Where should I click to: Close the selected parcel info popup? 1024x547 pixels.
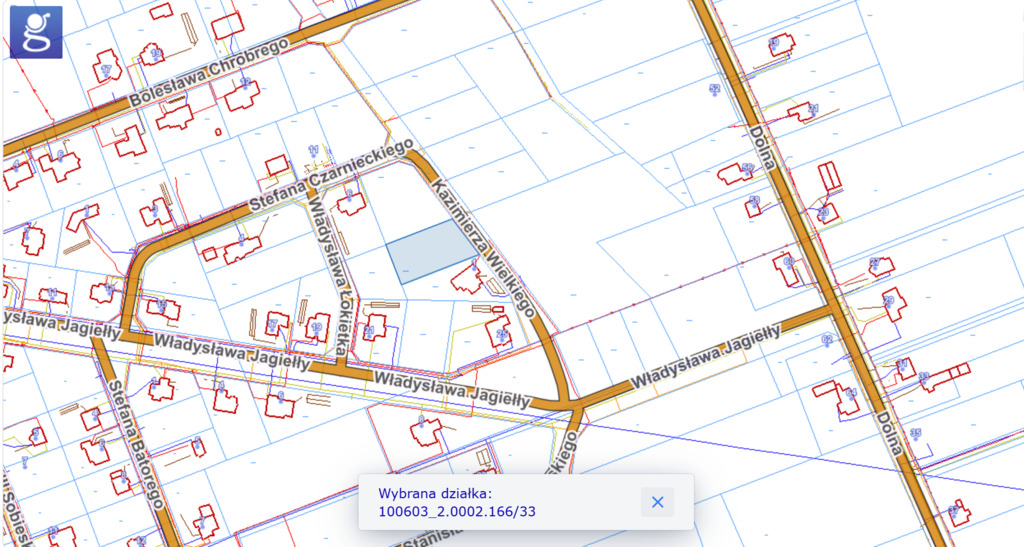pos(657,502)
